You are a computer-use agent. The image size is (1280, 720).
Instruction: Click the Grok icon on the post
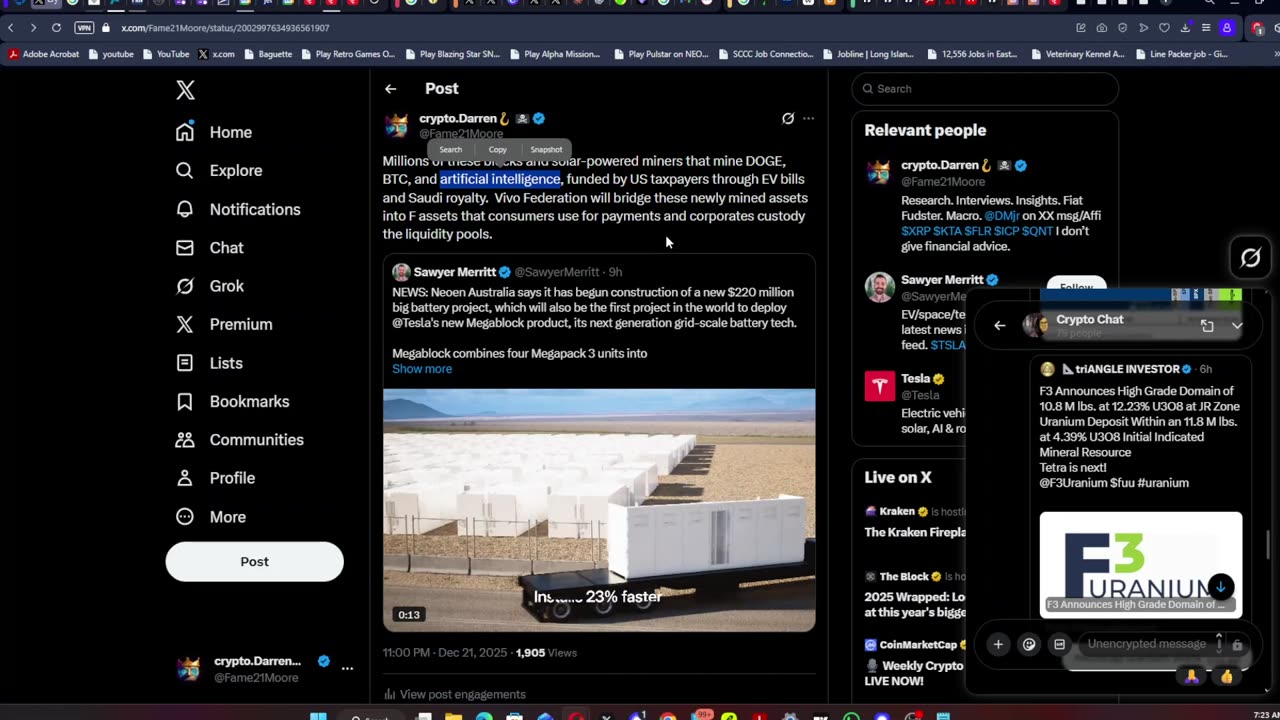[x=788, y=118]
